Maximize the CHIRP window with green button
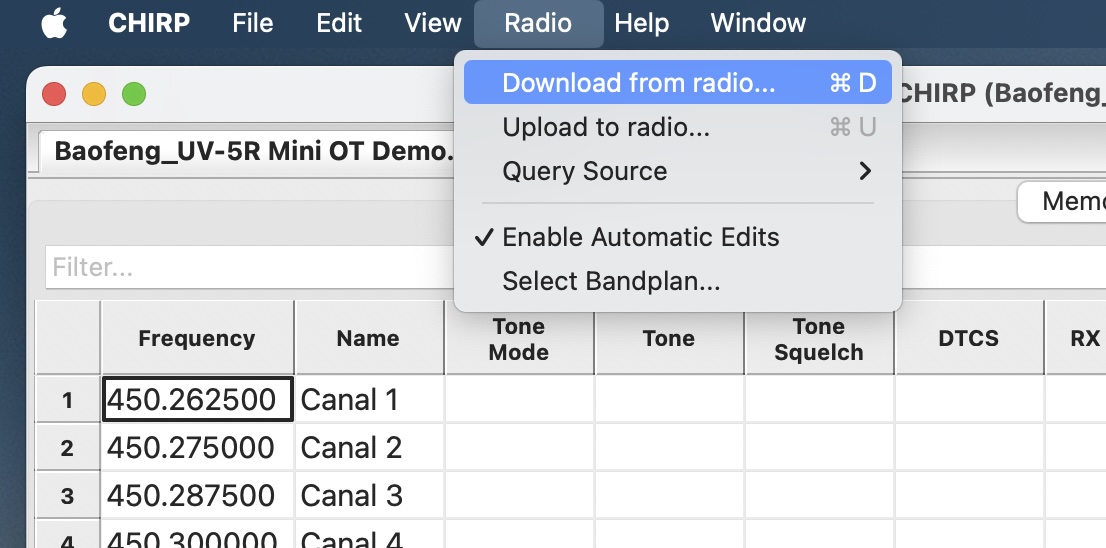The width and height of the screenshot is (1106, 548). (134, 94)
